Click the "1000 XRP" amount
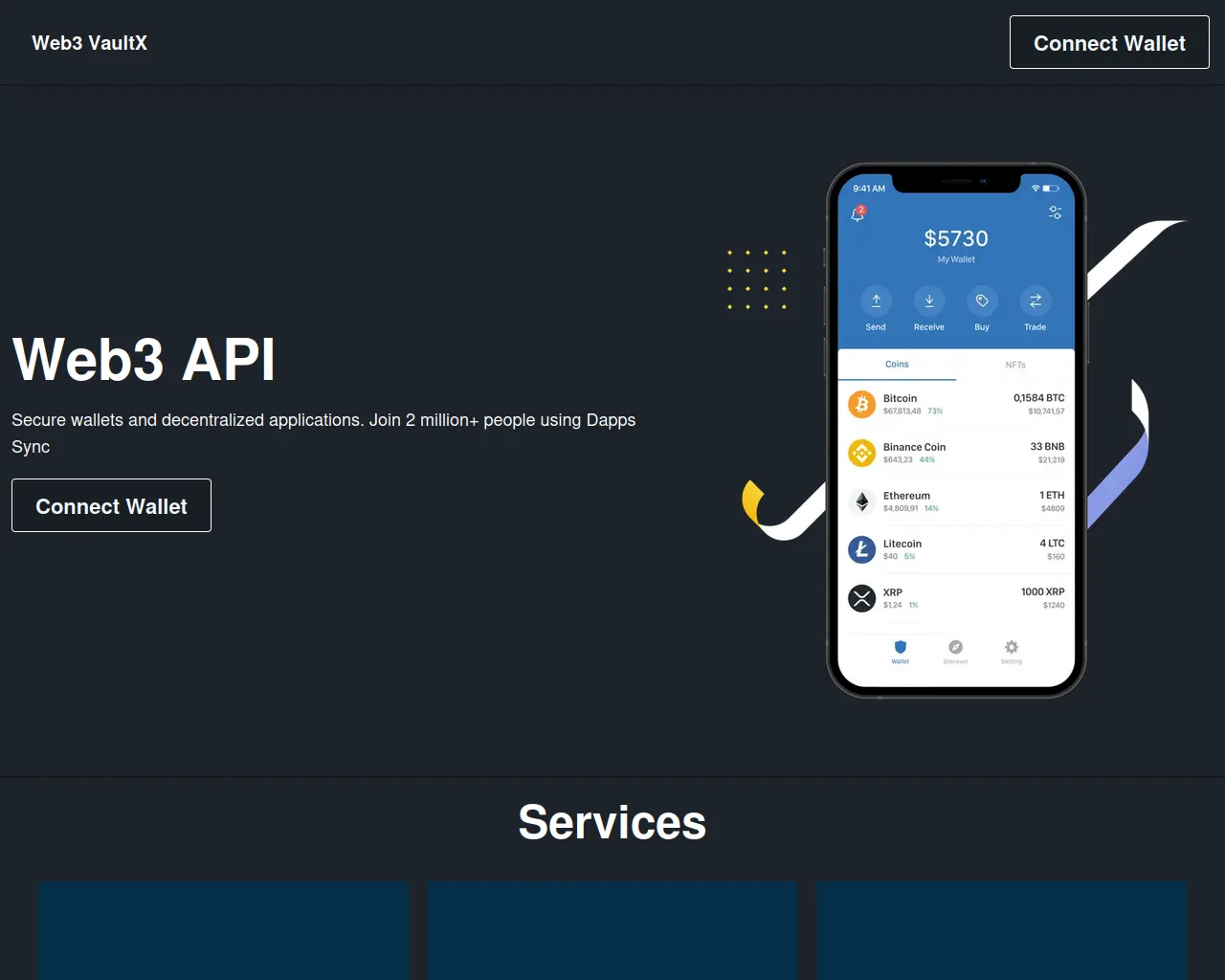 click(1043, 592)
